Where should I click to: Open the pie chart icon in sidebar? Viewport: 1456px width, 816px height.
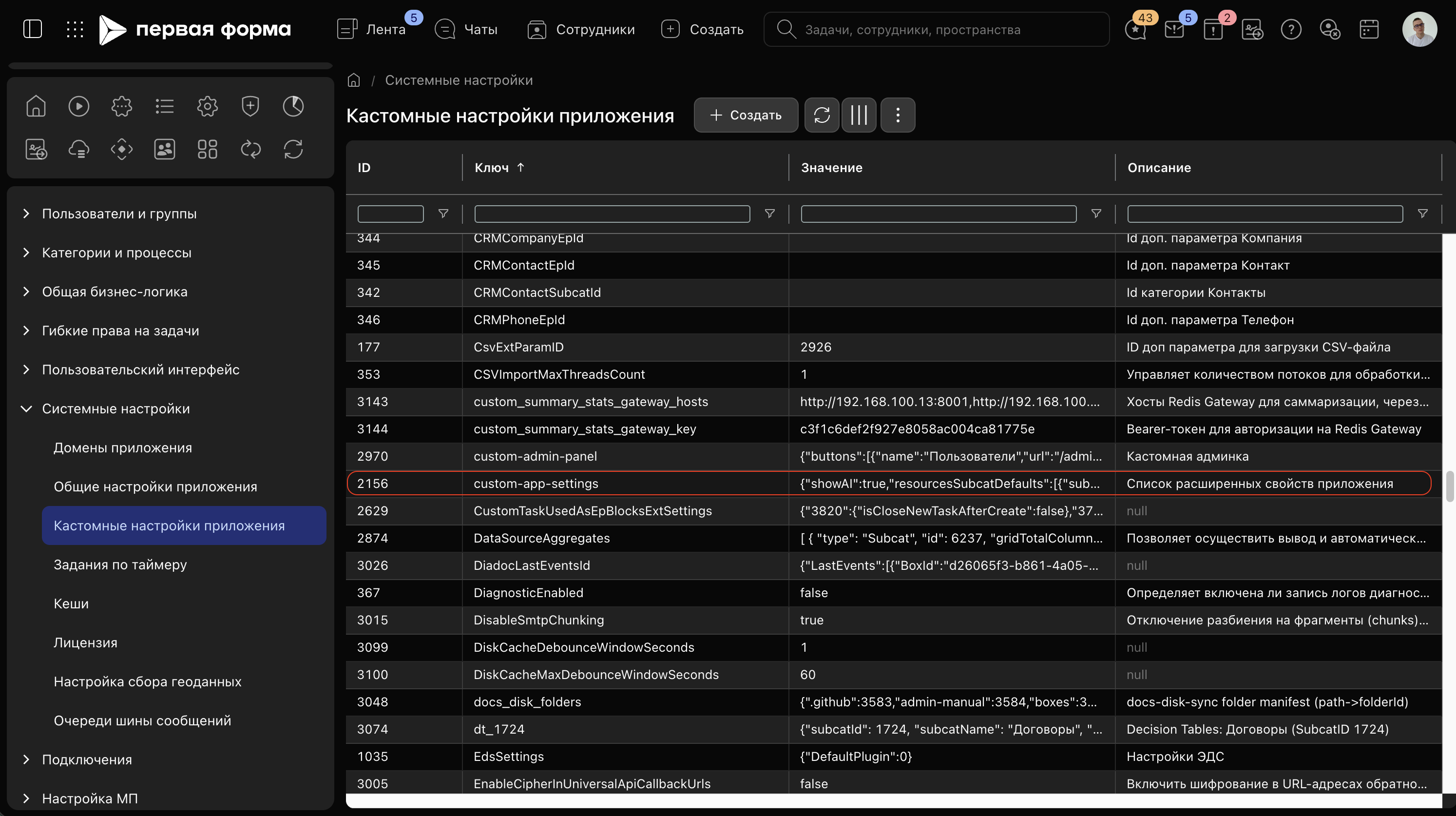point(293,106)
